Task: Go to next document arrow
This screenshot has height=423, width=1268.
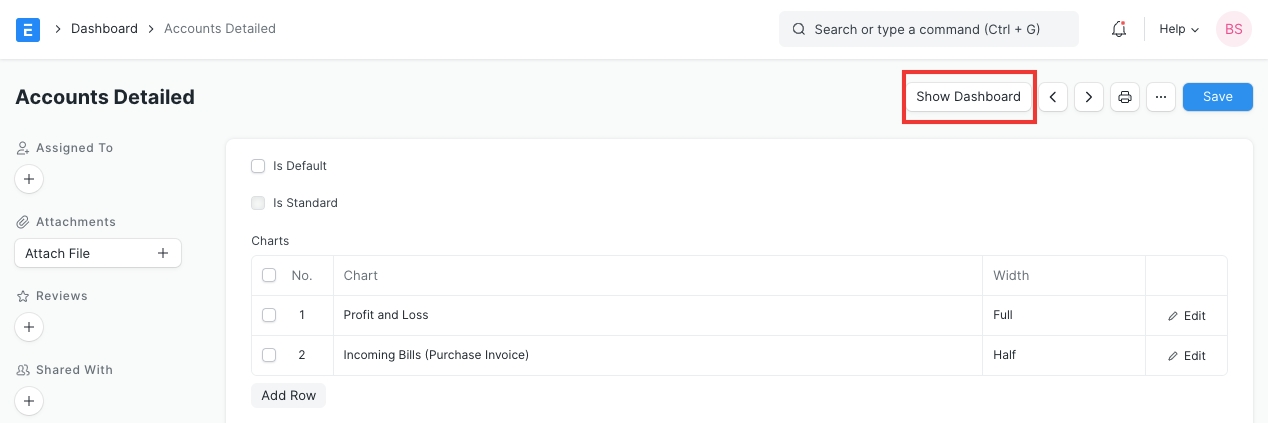Action: [1088, 97]
